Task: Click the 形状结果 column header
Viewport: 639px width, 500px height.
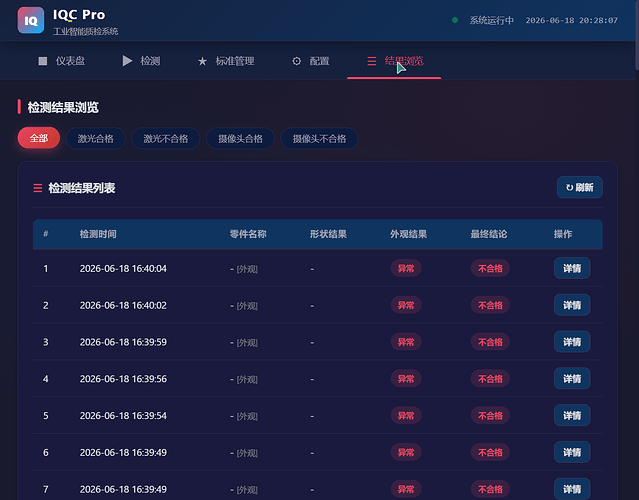Action: click(328, 234)
